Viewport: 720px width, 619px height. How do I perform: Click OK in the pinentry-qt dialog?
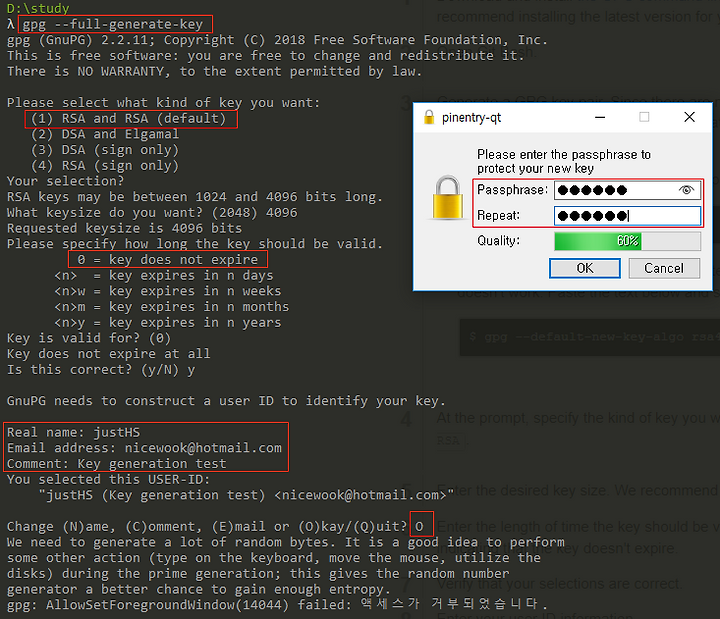point(585,268)
